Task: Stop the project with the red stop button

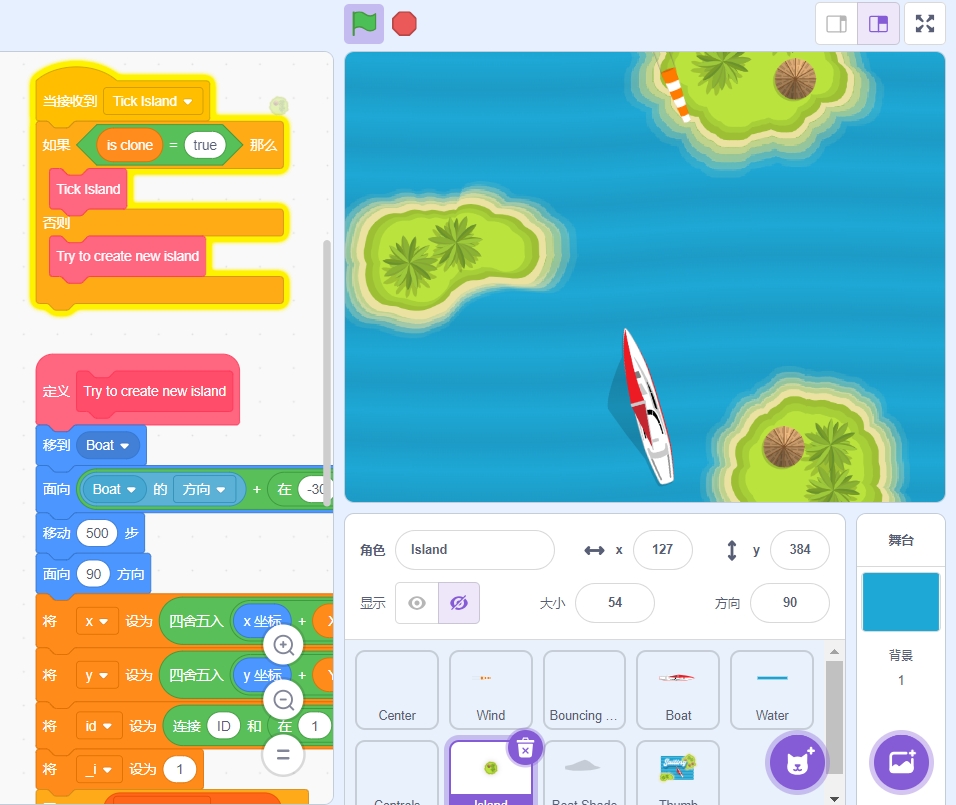Action: coord(404,24)
